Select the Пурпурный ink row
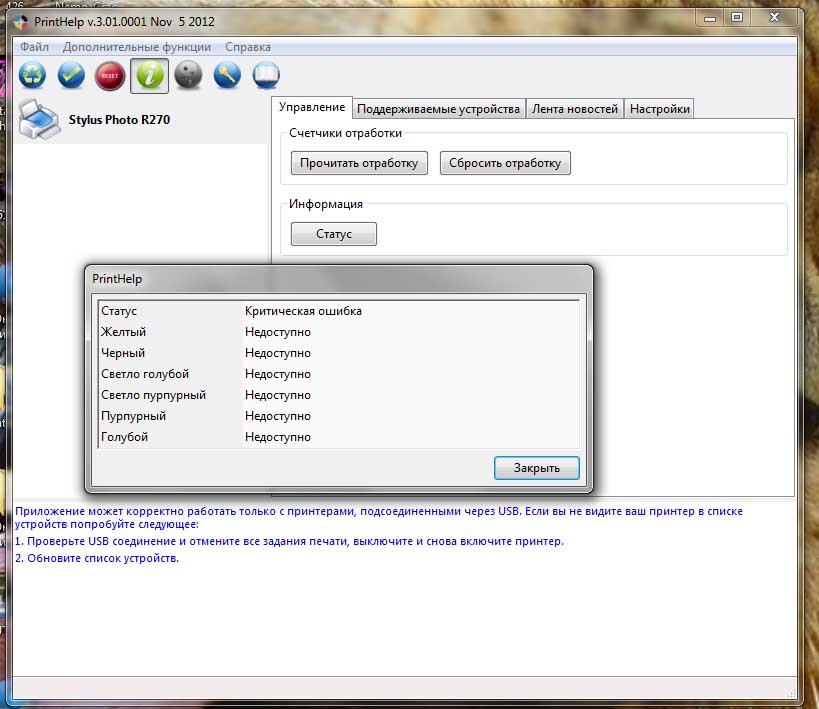Screen dimensions: 819x709 click(339, 415)
